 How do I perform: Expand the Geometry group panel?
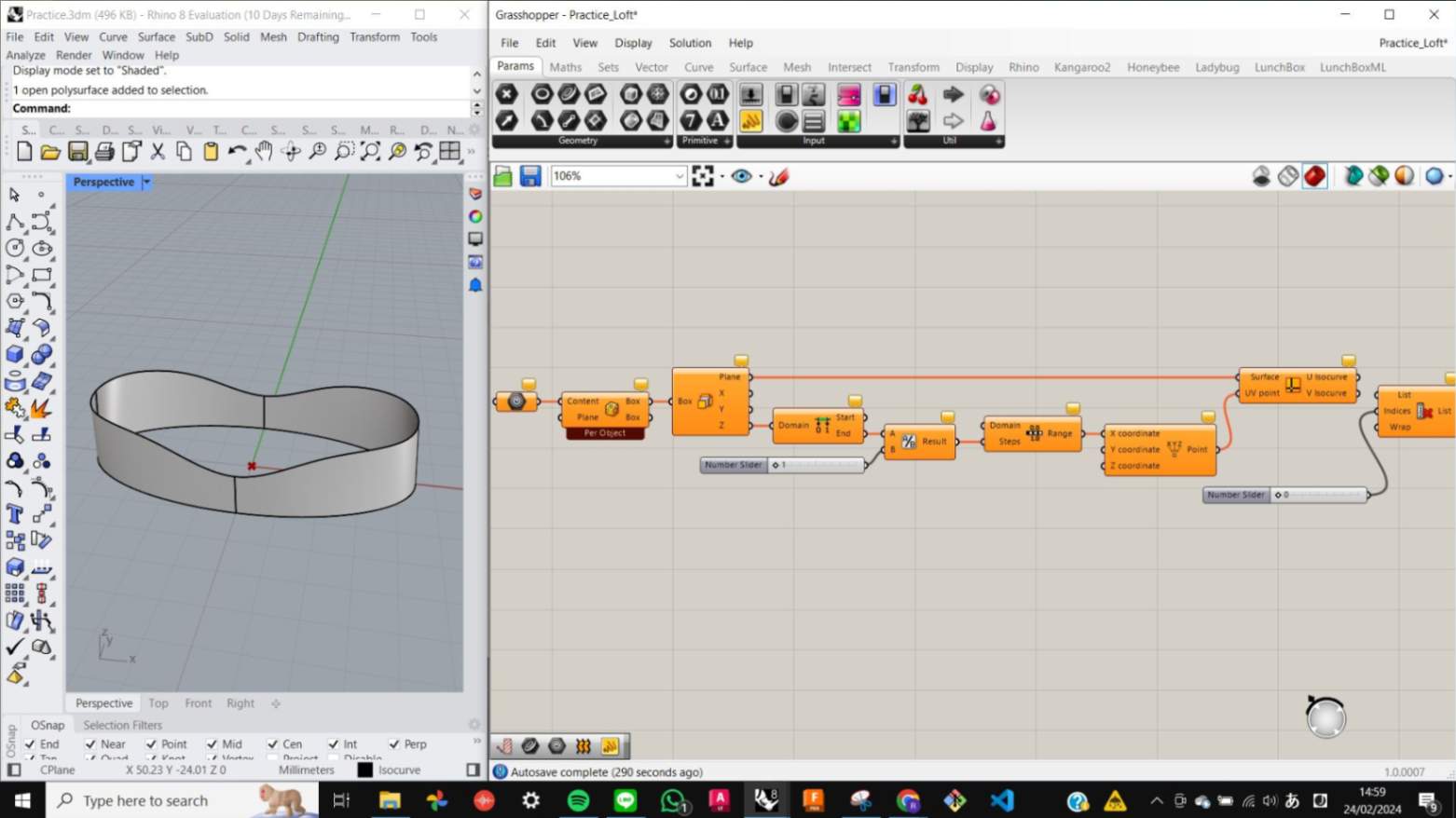(x=667, y=142)
